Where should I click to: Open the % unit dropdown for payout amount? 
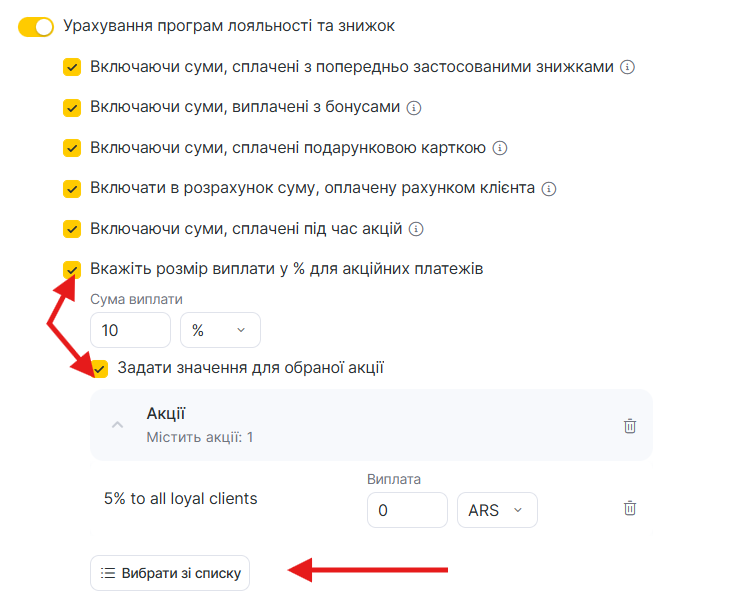click(220, 330)
